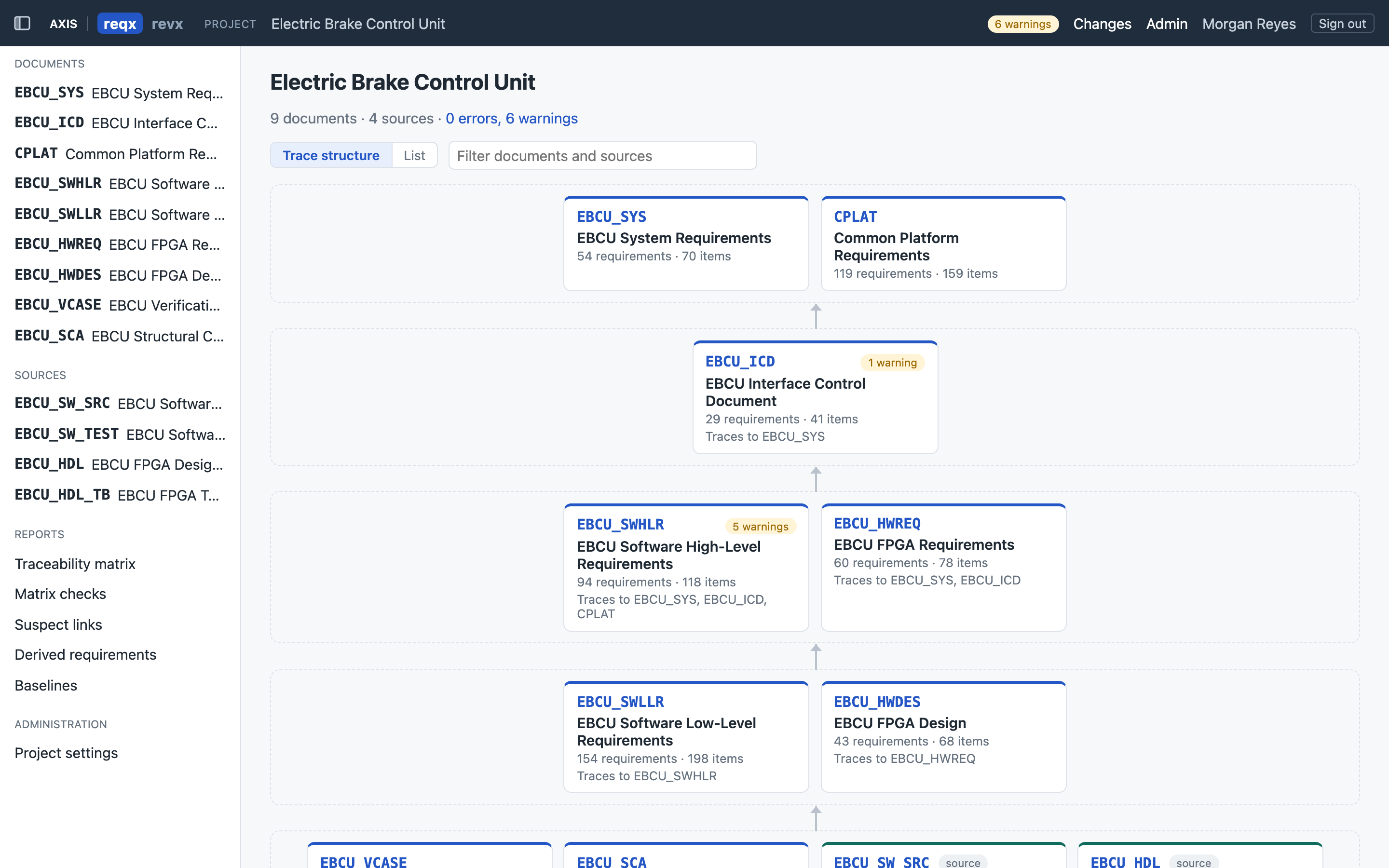Switch to the reqx app
The image size is (1389, 868).
pos(120,24)
